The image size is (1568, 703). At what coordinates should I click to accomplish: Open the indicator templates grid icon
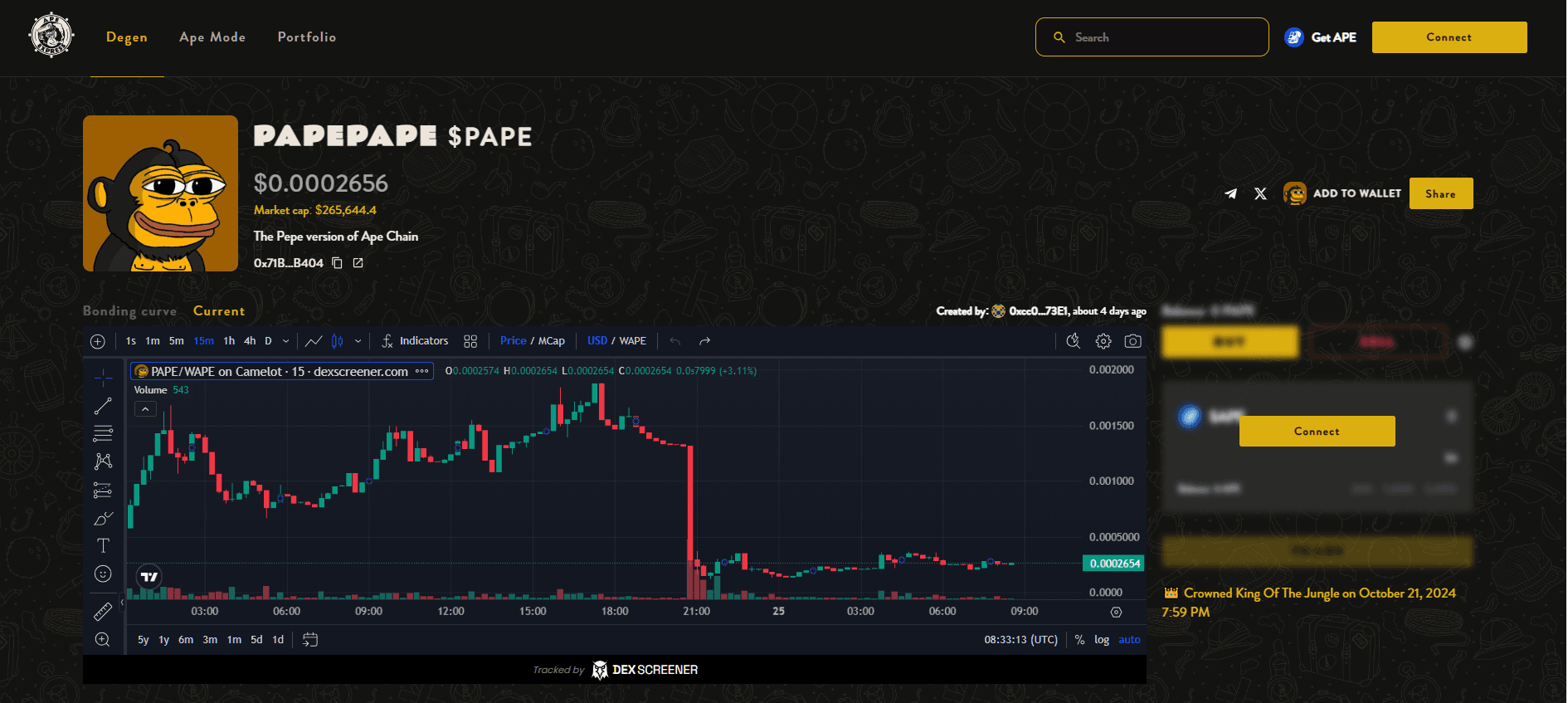click(x=470, y=341)
